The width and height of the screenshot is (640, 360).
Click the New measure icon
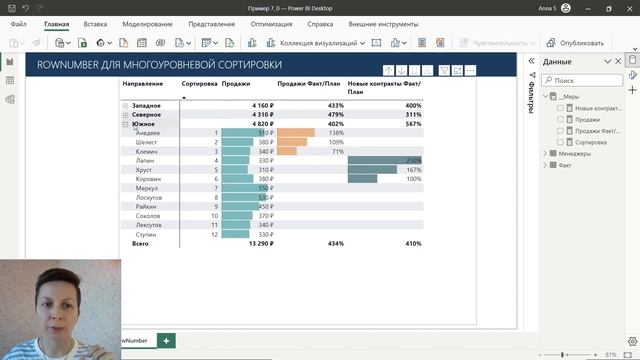pyautogui.click(x=422, y=43)
